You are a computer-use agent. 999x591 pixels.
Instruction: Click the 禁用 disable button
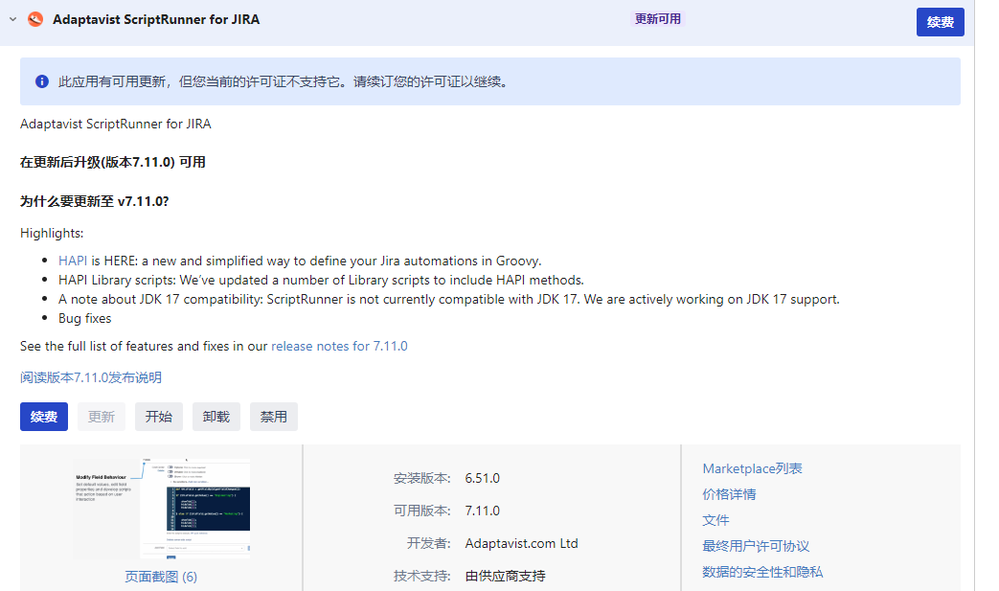(x=273, y=417)
